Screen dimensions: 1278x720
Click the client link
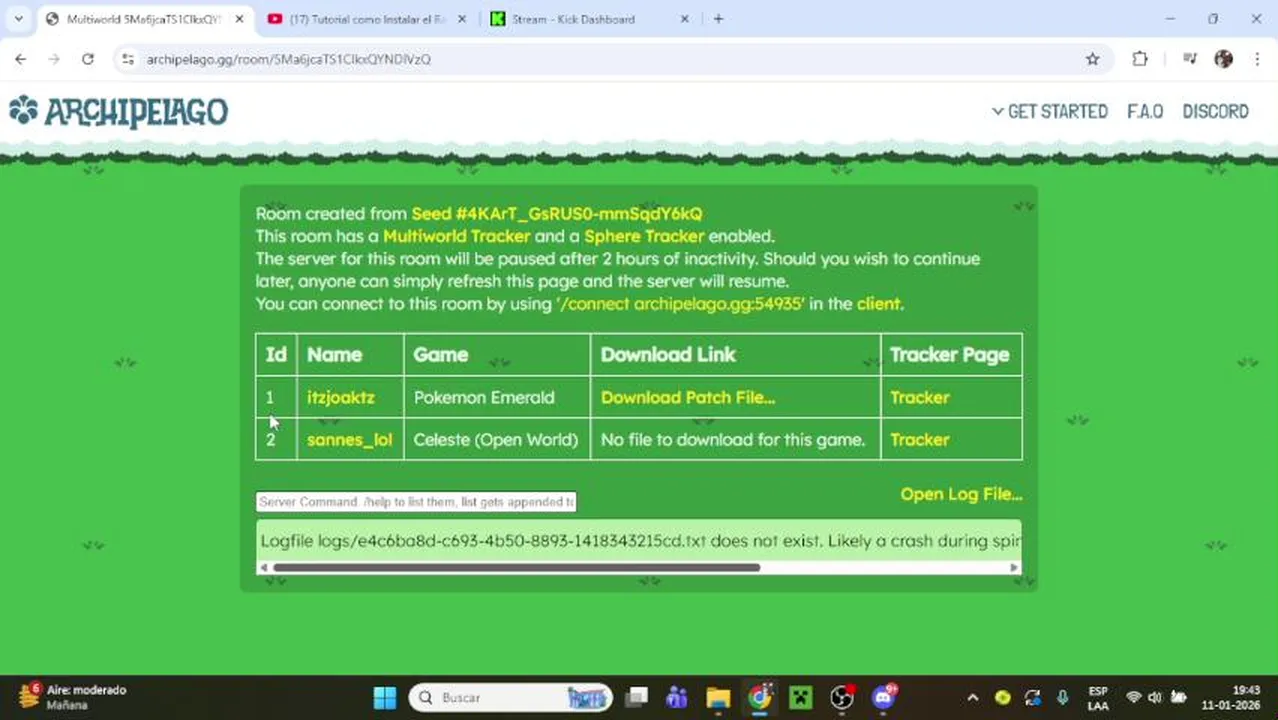click(x=878, y=303)
